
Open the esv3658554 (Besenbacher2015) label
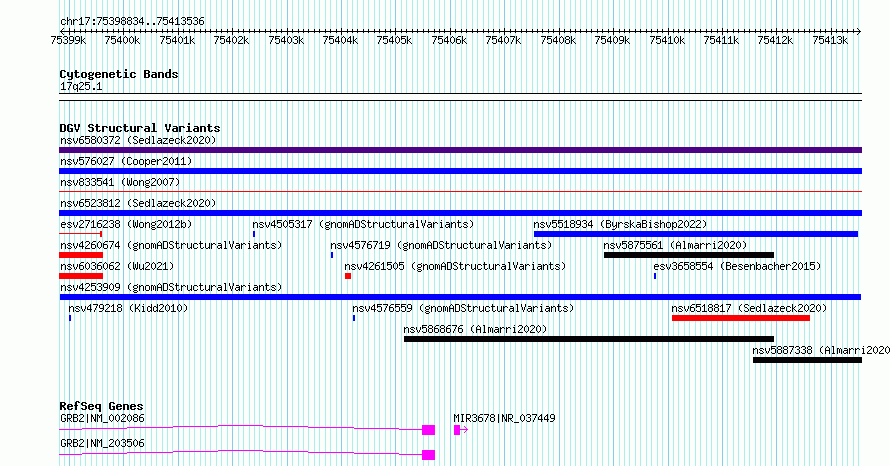(x=737, y=266)
